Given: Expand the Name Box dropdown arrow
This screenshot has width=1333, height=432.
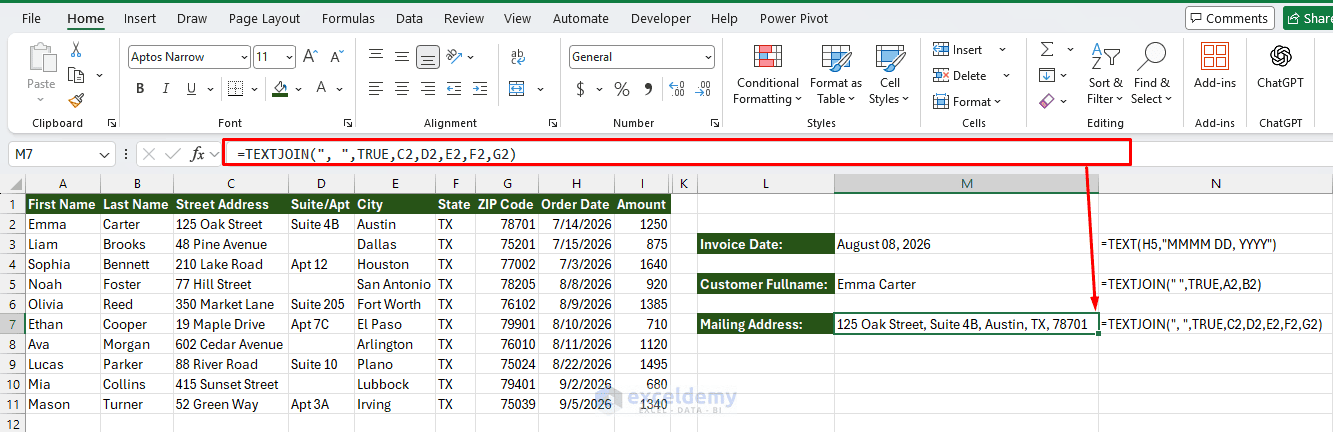Looking at the screenshot, I should pos(106,154).
